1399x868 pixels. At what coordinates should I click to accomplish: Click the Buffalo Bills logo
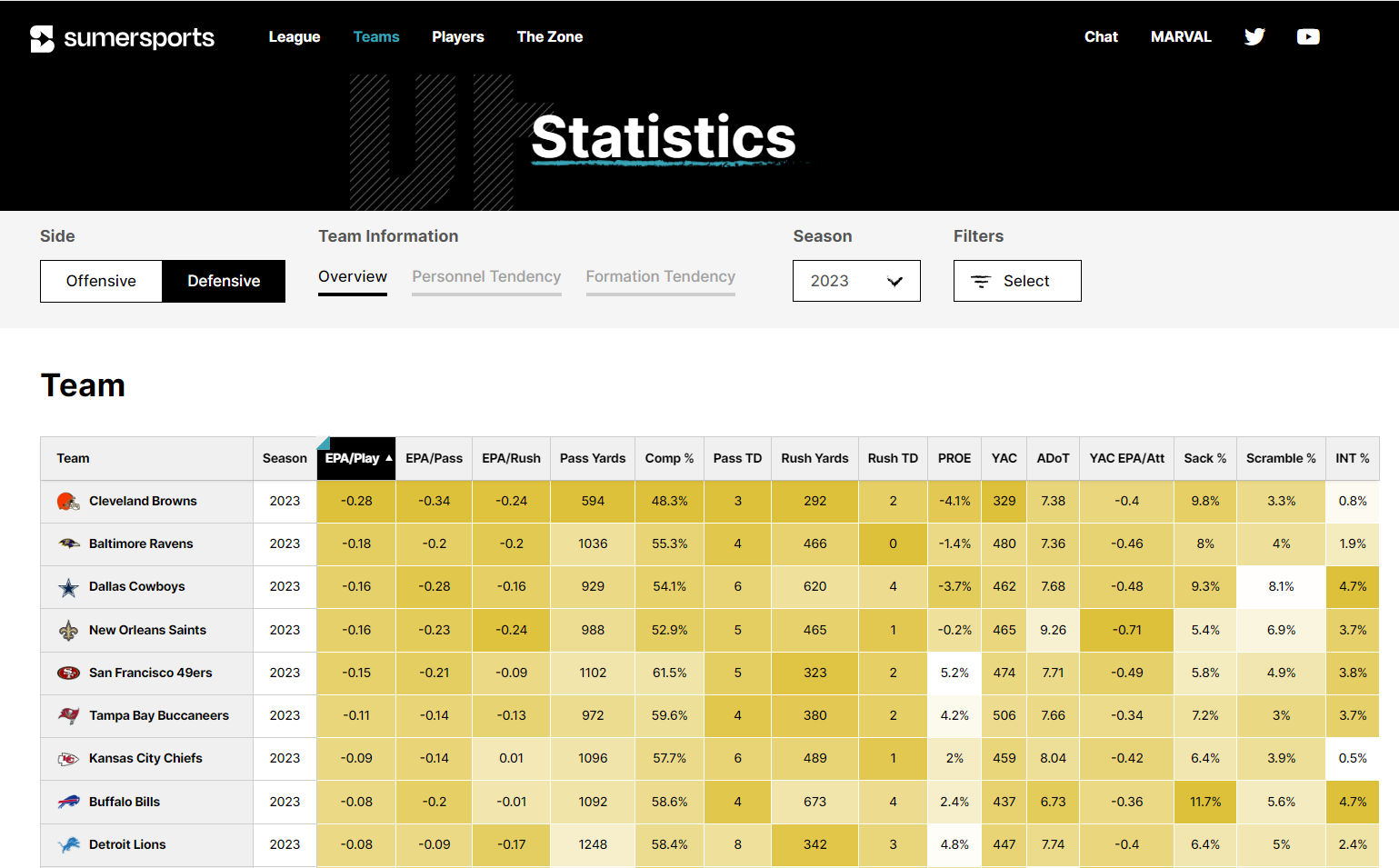pos(68,802)
